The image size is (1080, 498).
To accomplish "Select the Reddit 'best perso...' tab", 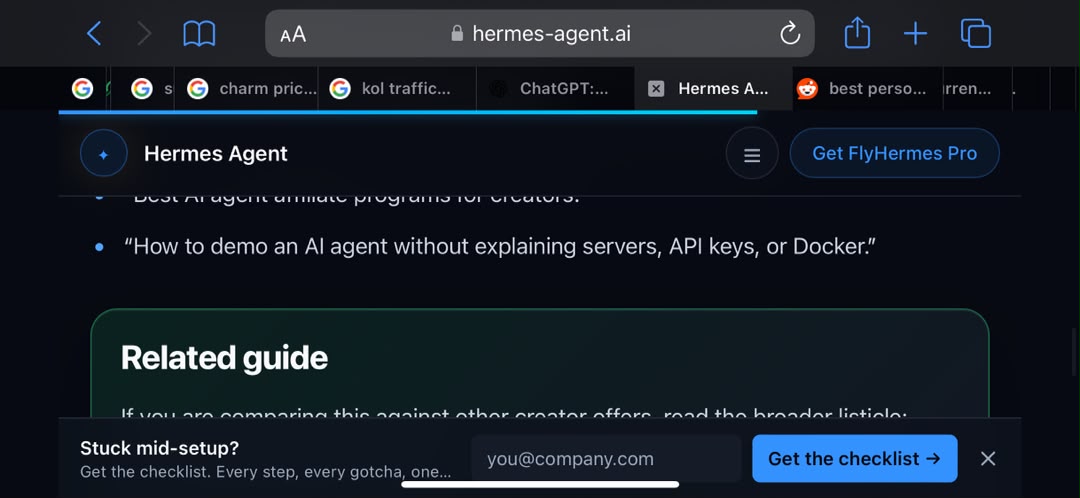I will pos(867,89).
